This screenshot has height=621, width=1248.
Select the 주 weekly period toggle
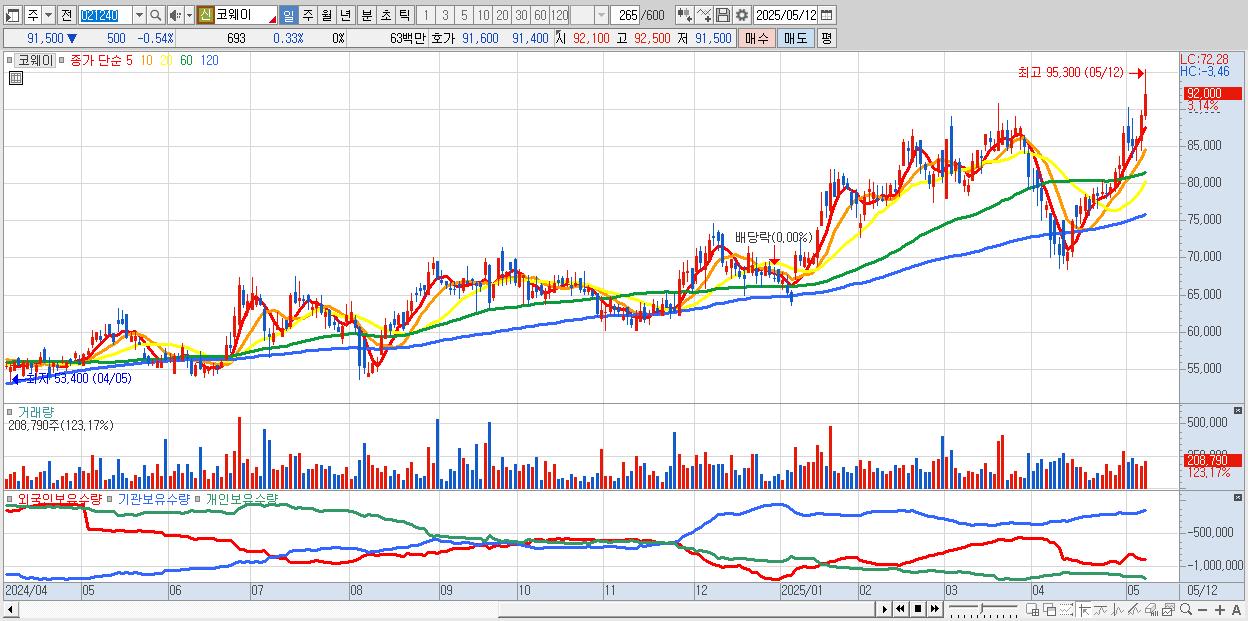coord(307,15)
